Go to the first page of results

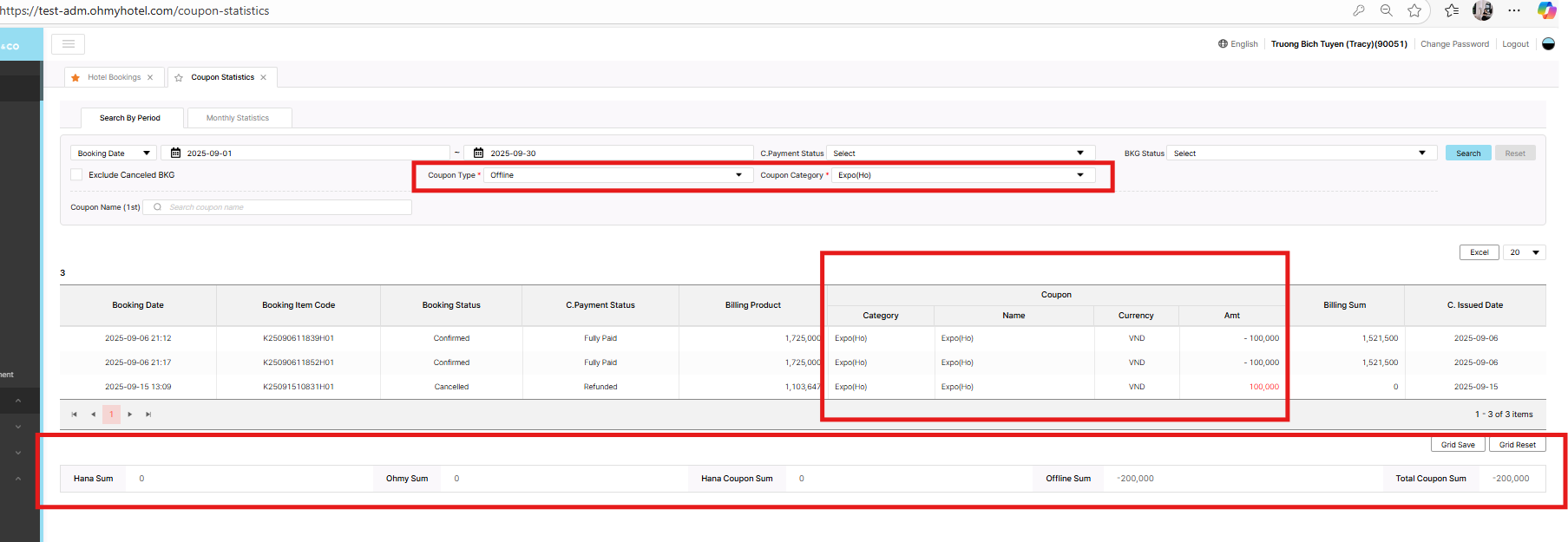pyautogui.click(x=75, y=415)
